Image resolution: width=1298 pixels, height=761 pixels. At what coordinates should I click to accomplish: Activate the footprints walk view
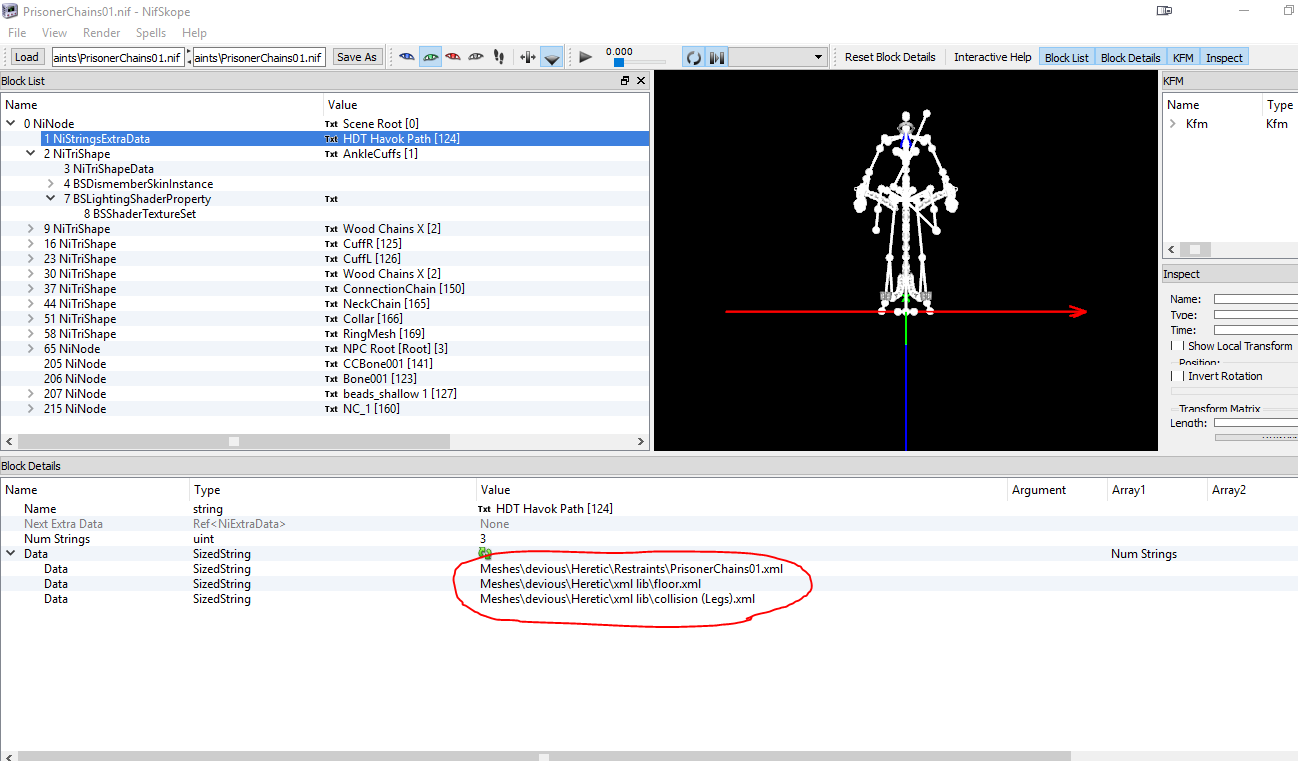click(x=499, y=57)
